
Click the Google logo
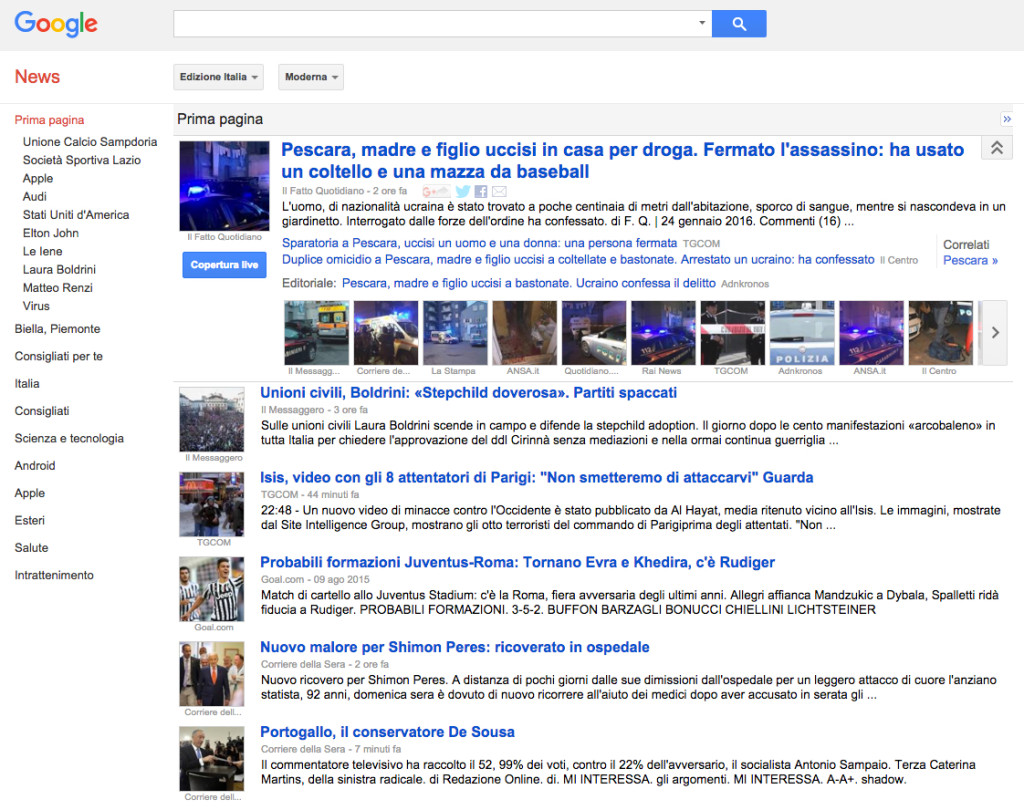click(55, 24)
